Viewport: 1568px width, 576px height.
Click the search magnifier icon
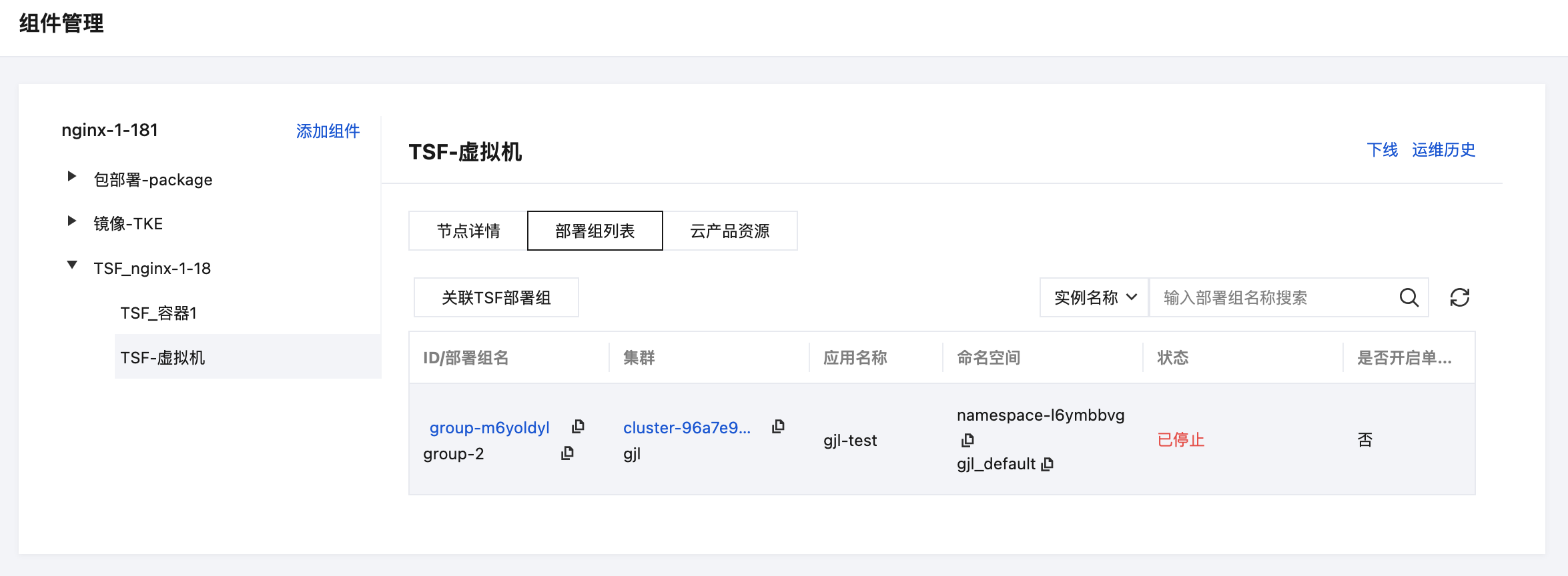tap(1409, 297)
